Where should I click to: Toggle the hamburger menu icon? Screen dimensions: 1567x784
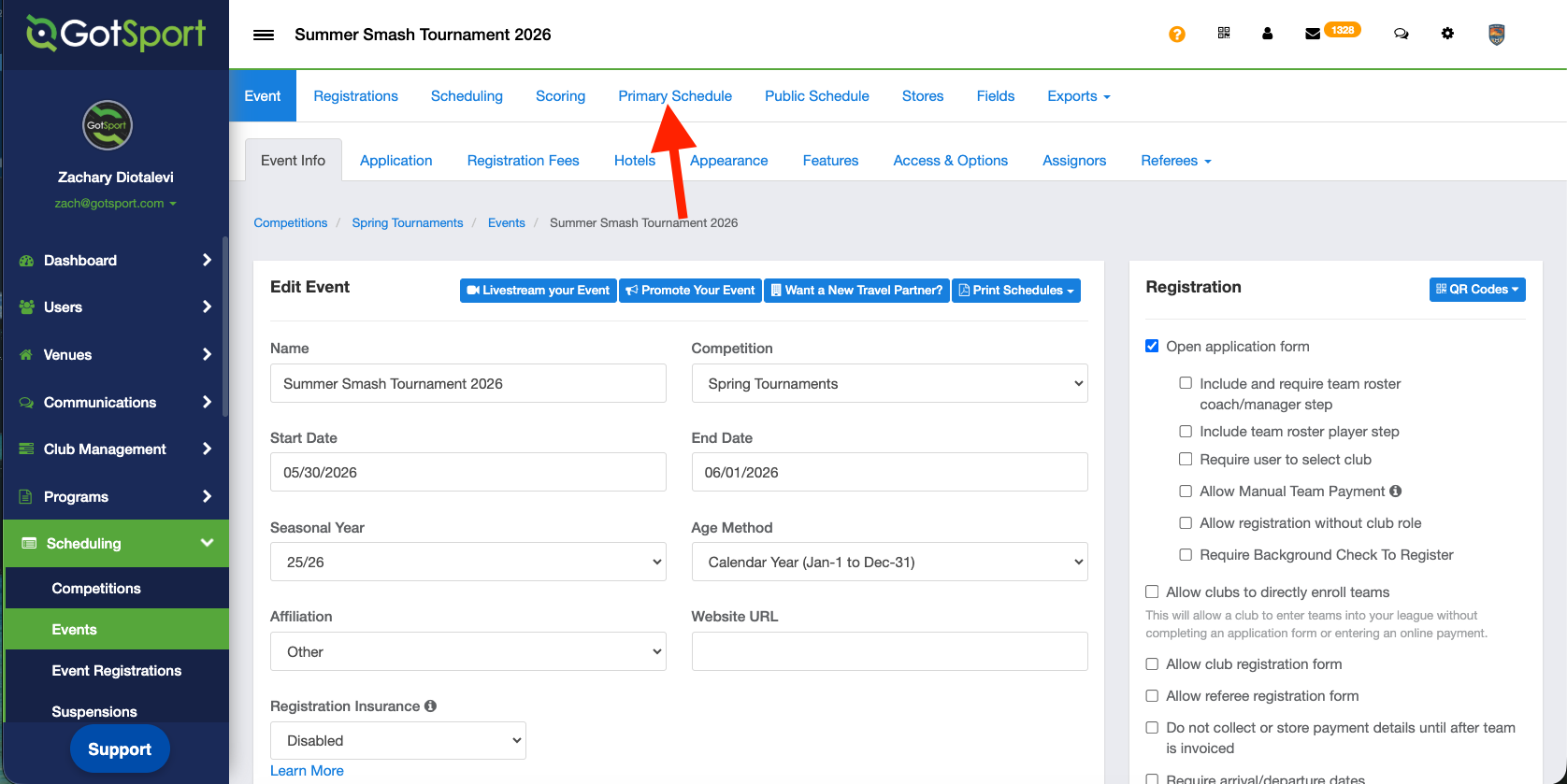264,35
